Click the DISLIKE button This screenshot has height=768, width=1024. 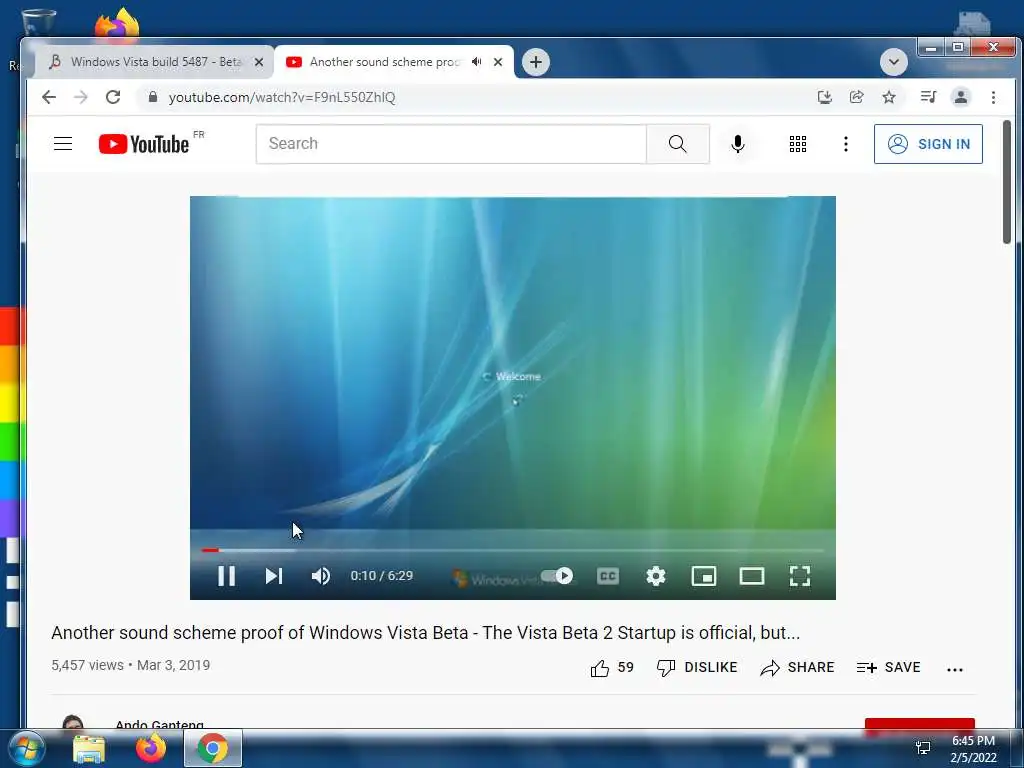697,667
